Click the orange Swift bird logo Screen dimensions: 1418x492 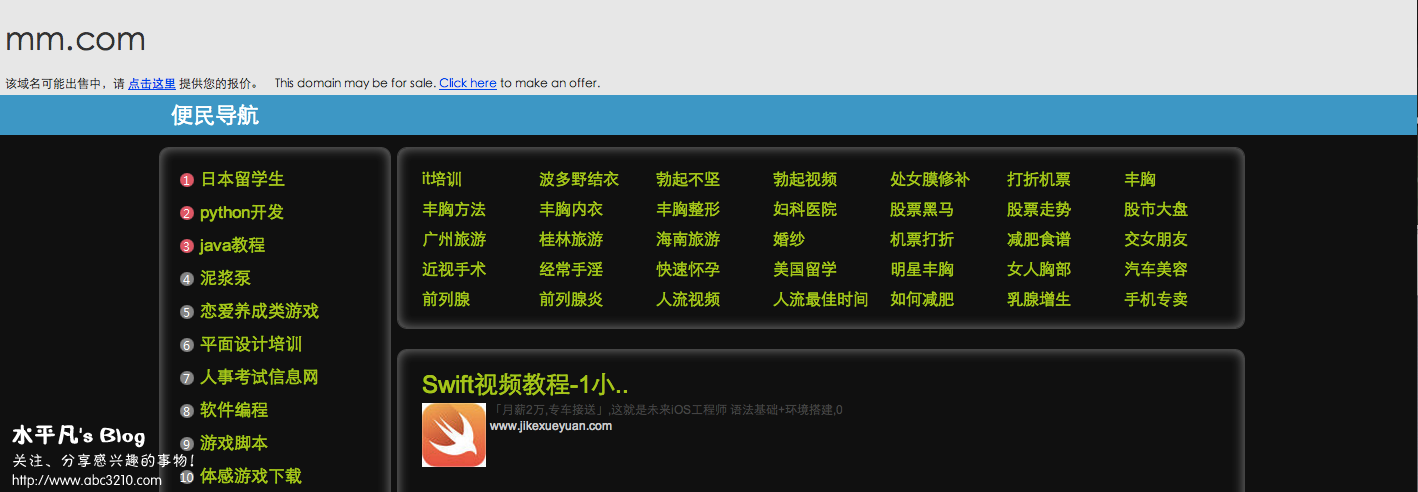[453, 435]
